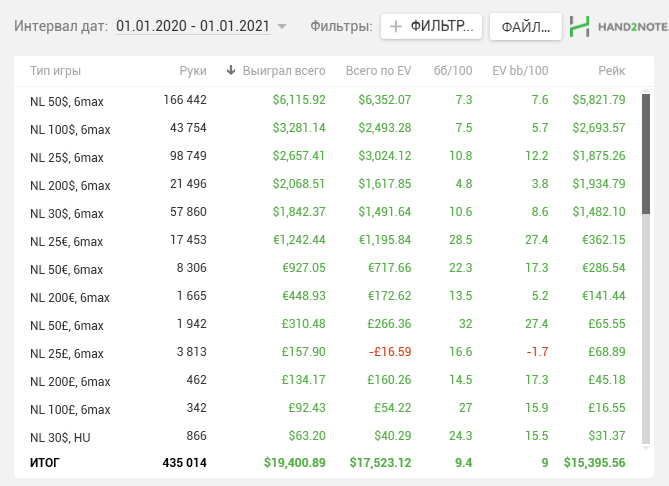
Task: Select the NL 50£, 6max row
Action: (x=328, y=324)
